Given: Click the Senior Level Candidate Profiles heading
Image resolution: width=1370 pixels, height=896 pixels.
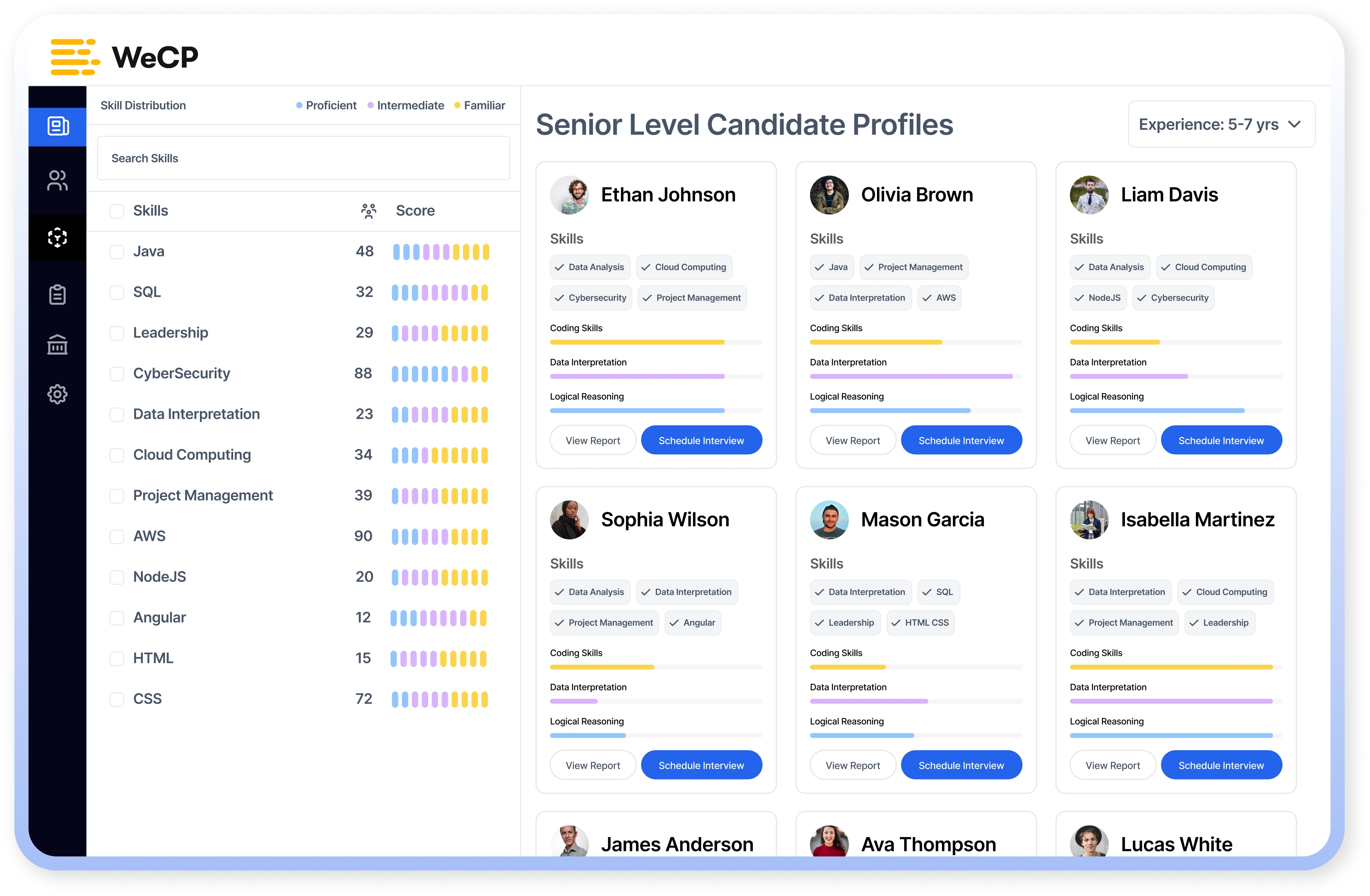Looking at the screenshot, I should (x=744, y=125).
